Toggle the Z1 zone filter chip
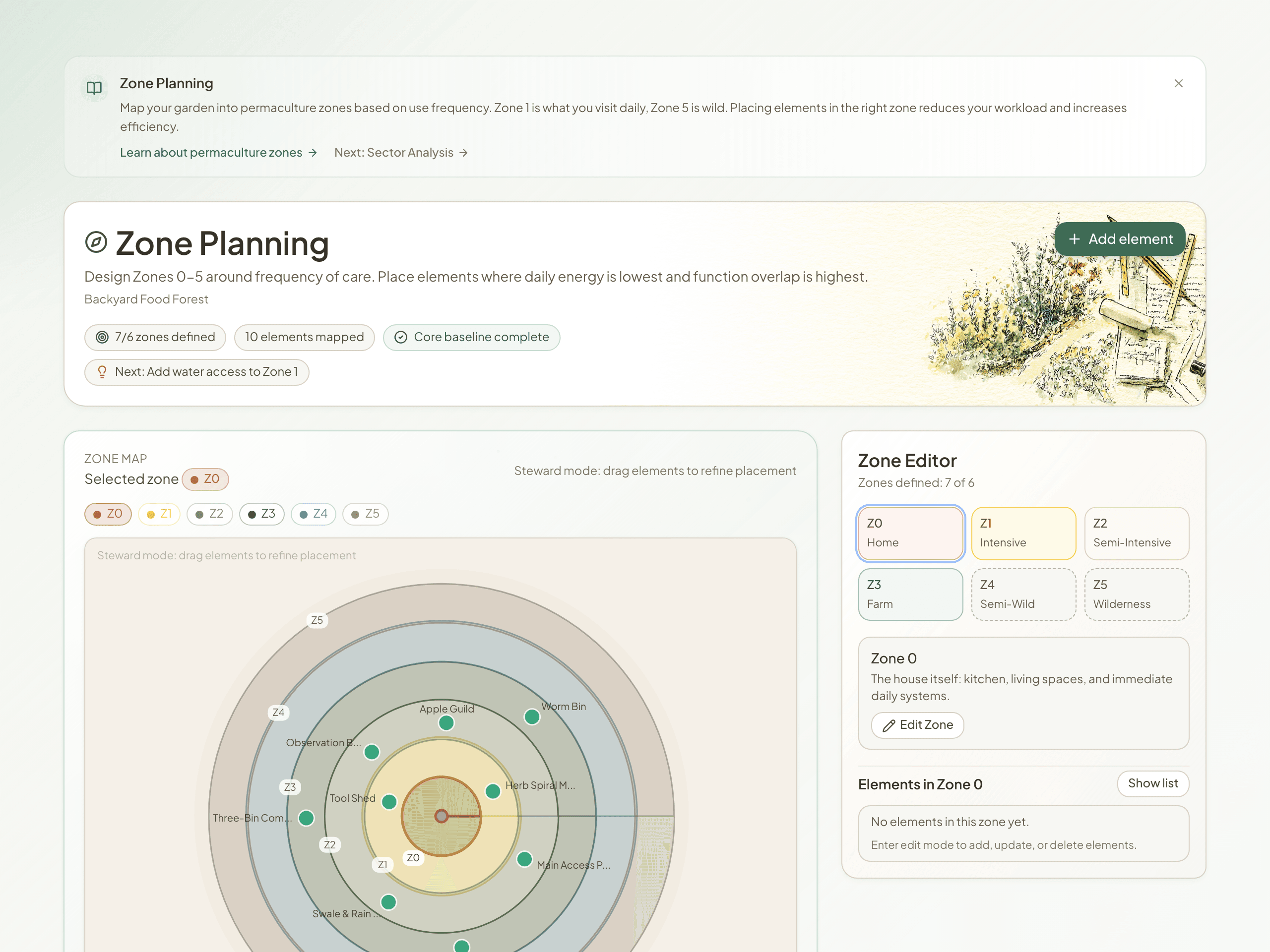This screenshot has width=1270, height=952. click(x=159, y=514)
